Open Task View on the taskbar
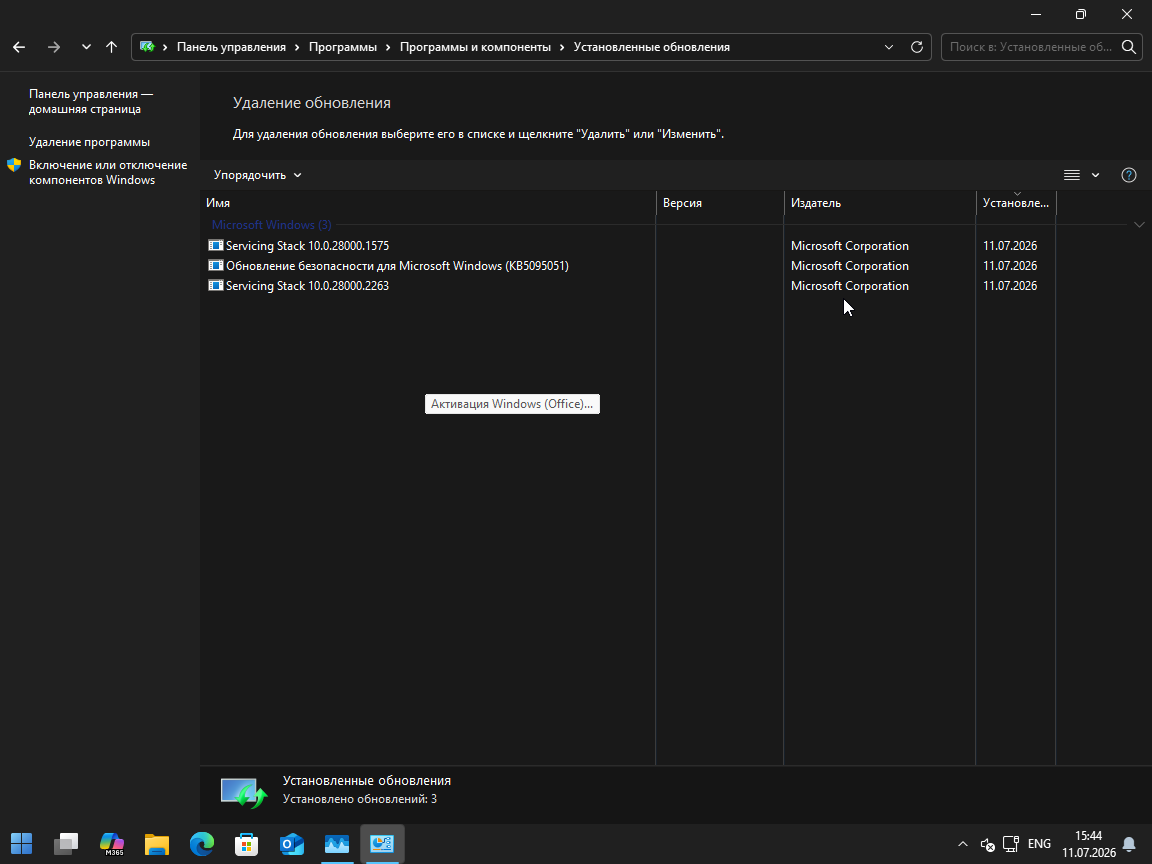The height and width of the screenshot is (864, 1152). click(x=66, y=843)
